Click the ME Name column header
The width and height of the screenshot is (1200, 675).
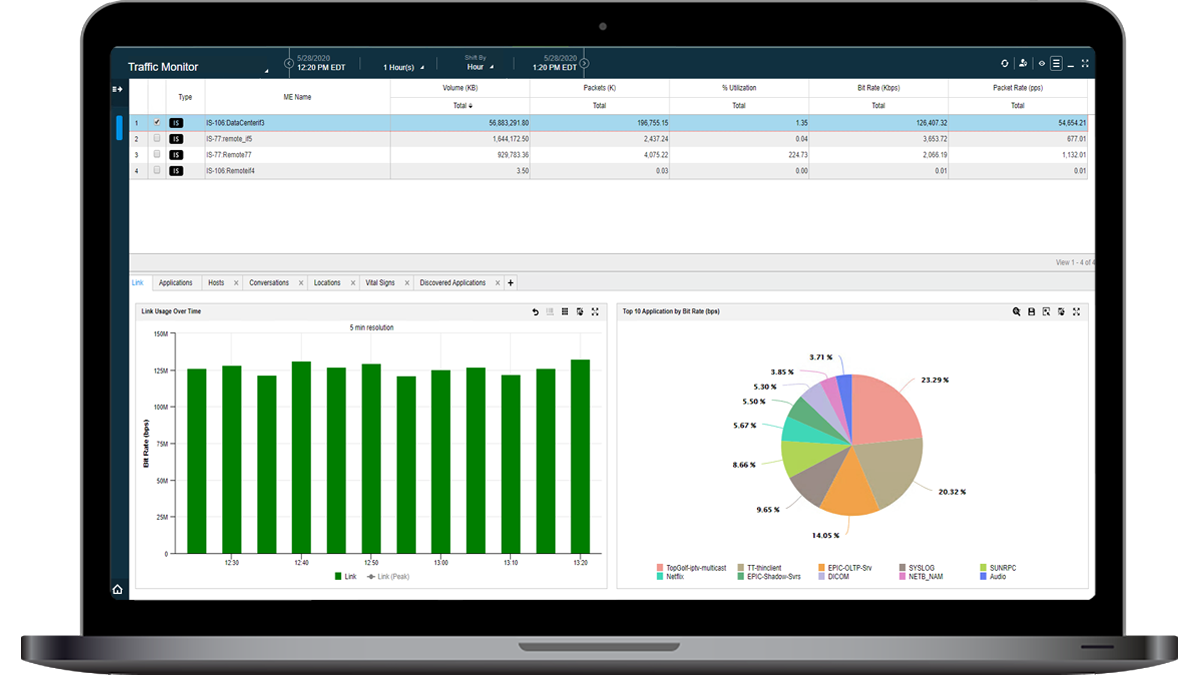click(x=297, y=97)
